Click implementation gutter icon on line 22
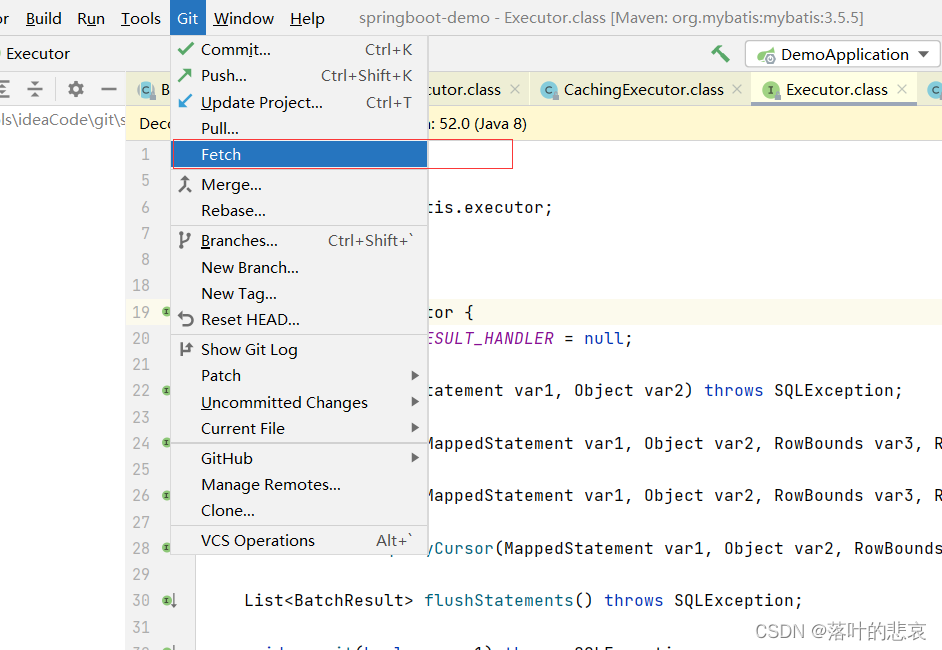The height and width of the screenshot is (650, 942). point(166,390)
